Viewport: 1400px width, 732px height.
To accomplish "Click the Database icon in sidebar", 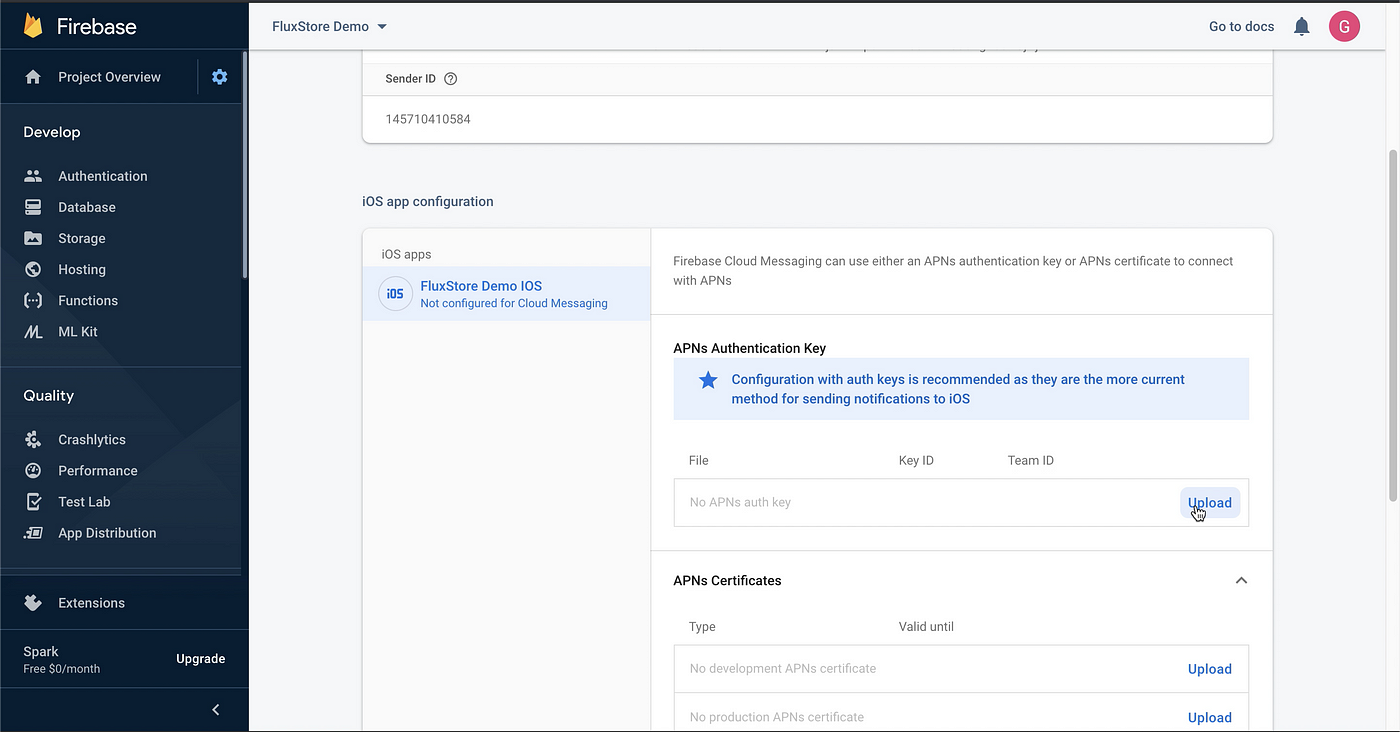I will [33, 207].
